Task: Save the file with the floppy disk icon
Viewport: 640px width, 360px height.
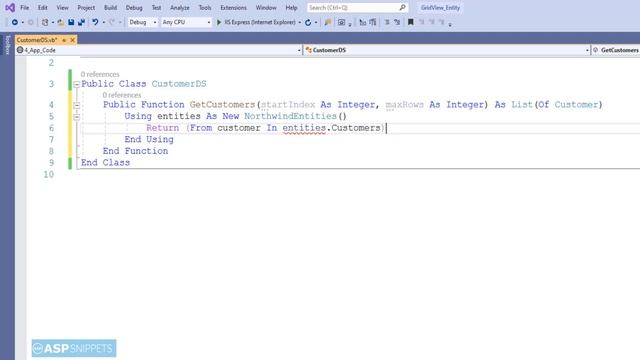Action: click(x=71, y=22)
